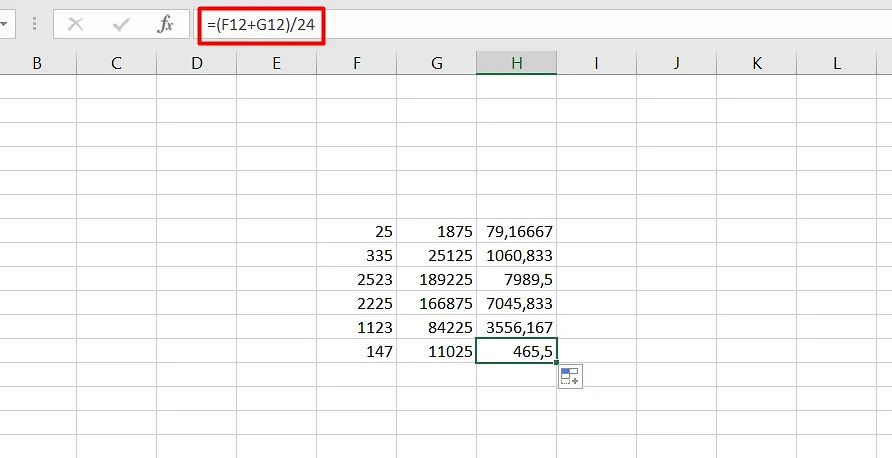This screenshot has height=458, width=892.
Task: Select the cell containing 79,16667
Action: [x=516, y=231]
